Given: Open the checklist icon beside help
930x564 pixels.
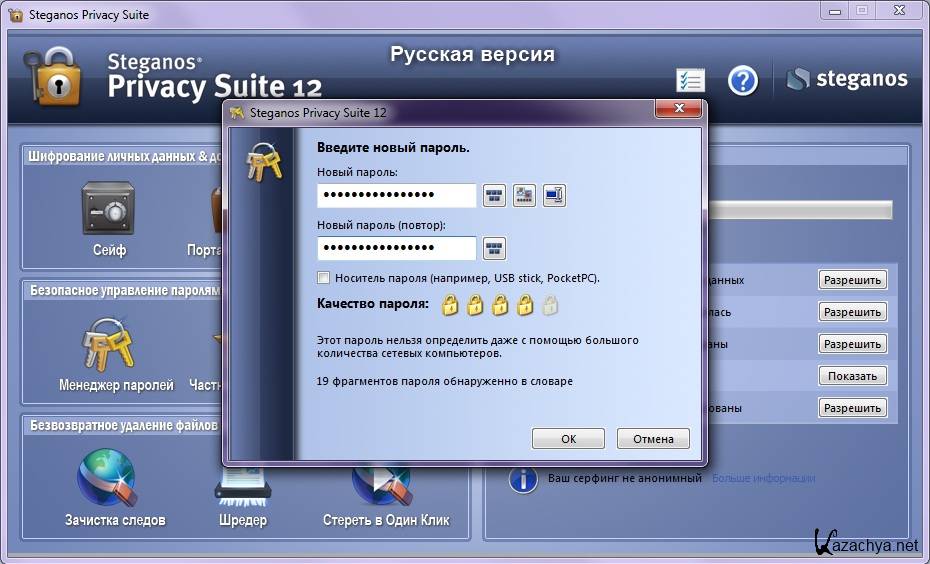Looking at the screenshot, I should click(690, 81).
